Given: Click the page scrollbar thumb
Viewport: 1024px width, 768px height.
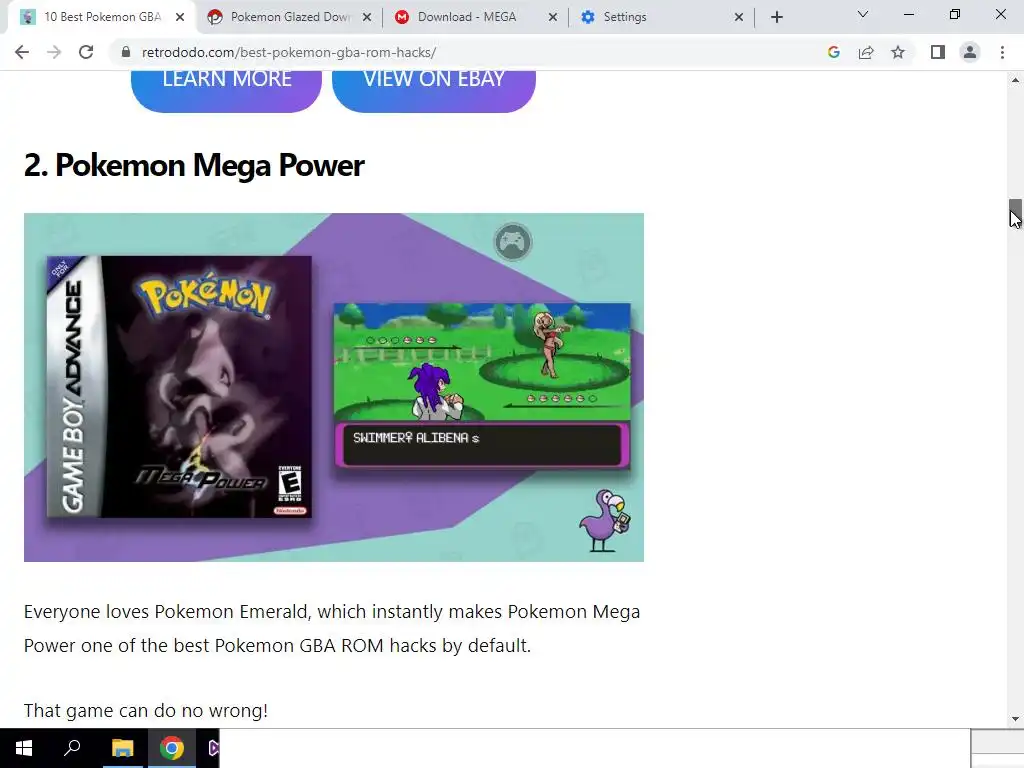Looking at the screenshot, I should 1015,212.
